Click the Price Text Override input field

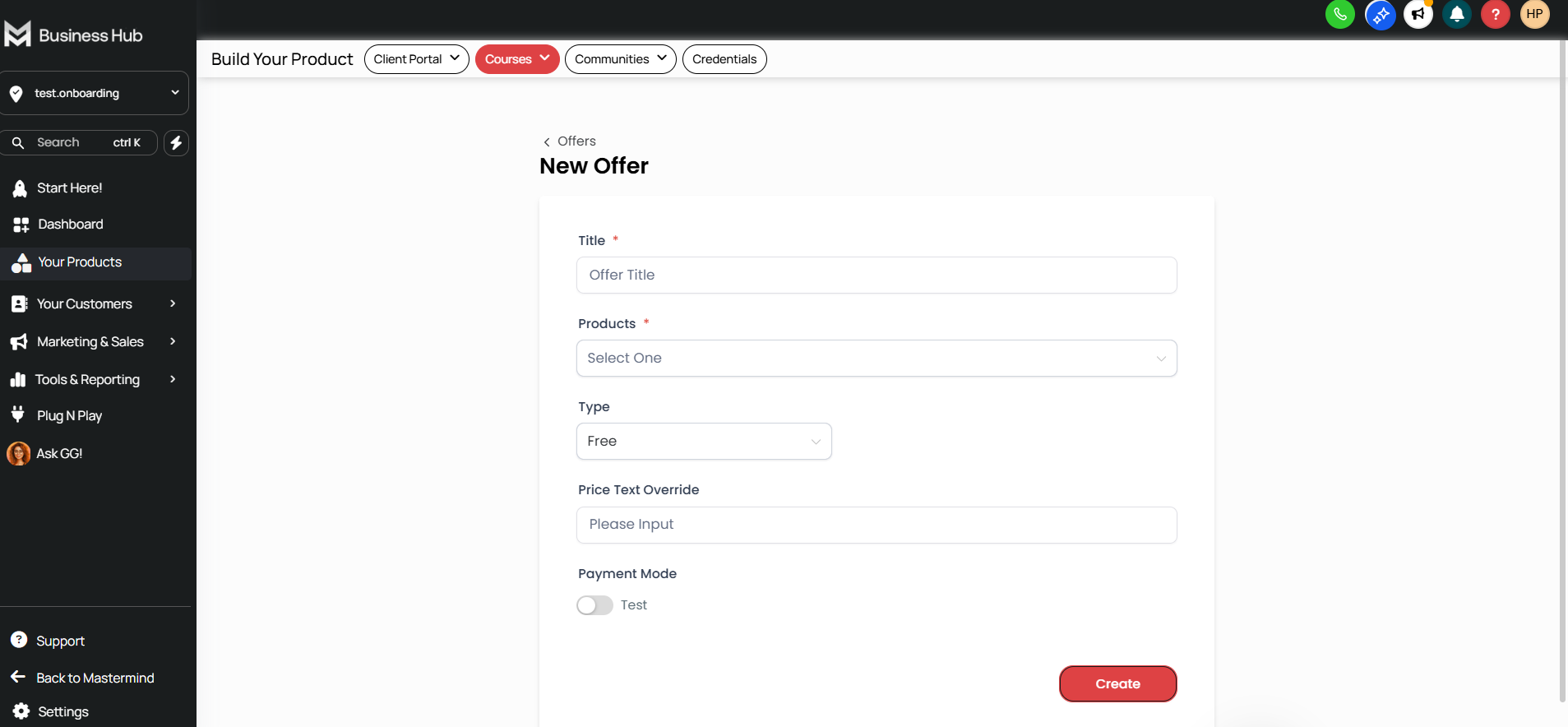877,525
